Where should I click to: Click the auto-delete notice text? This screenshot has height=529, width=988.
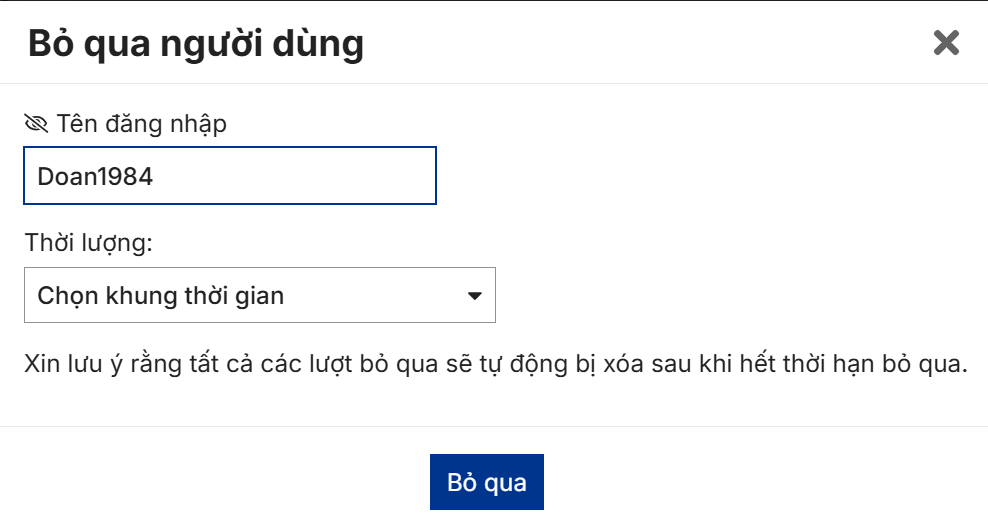coord(496,364)
